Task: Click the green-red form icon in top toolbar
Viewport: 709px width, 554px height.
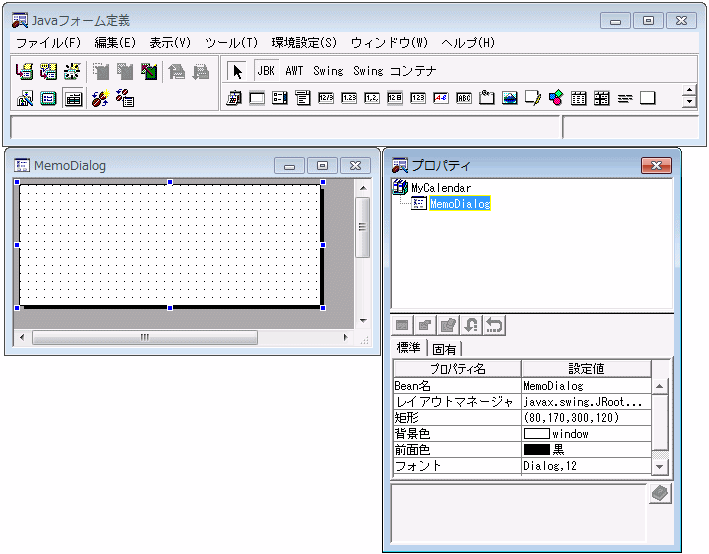Action: tap(149, 72)
